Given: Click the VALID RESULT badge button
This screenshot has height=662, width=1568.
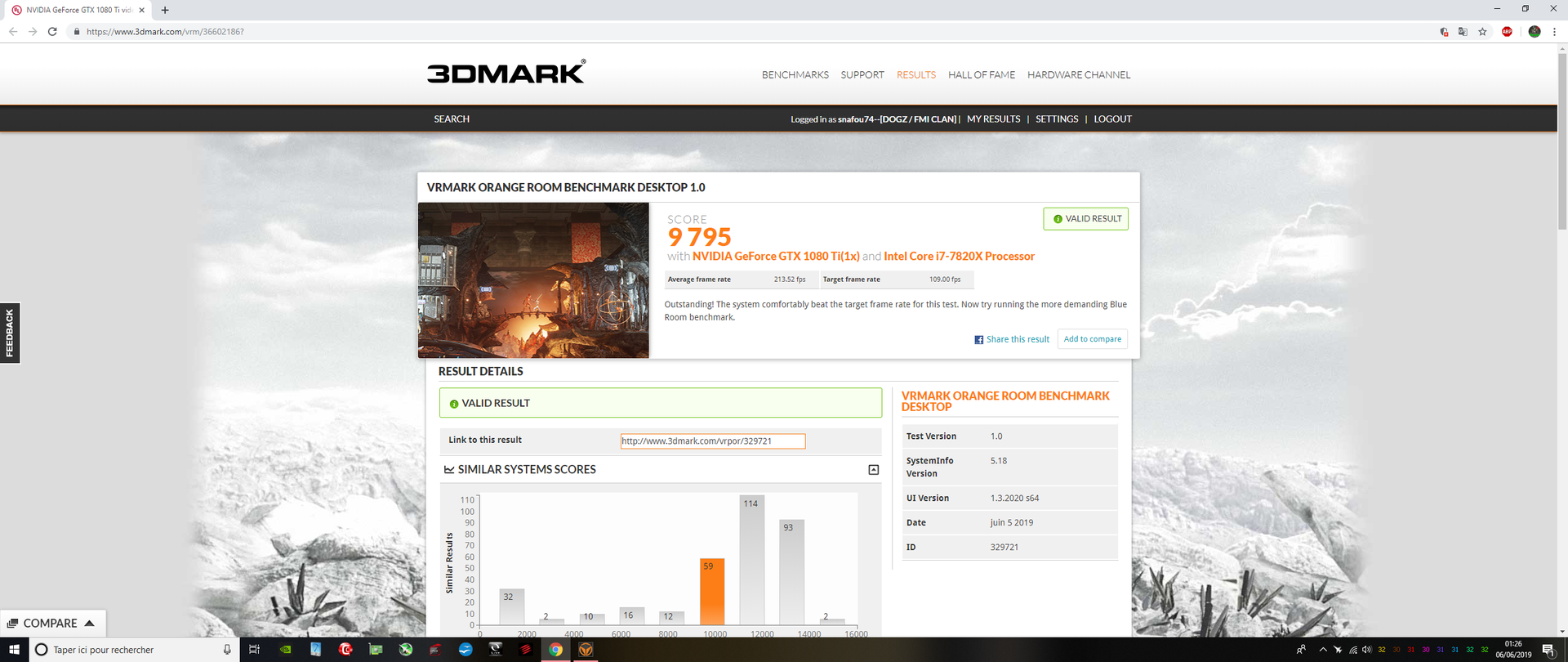Looking at the screenshot, I should pos(1085,219).
